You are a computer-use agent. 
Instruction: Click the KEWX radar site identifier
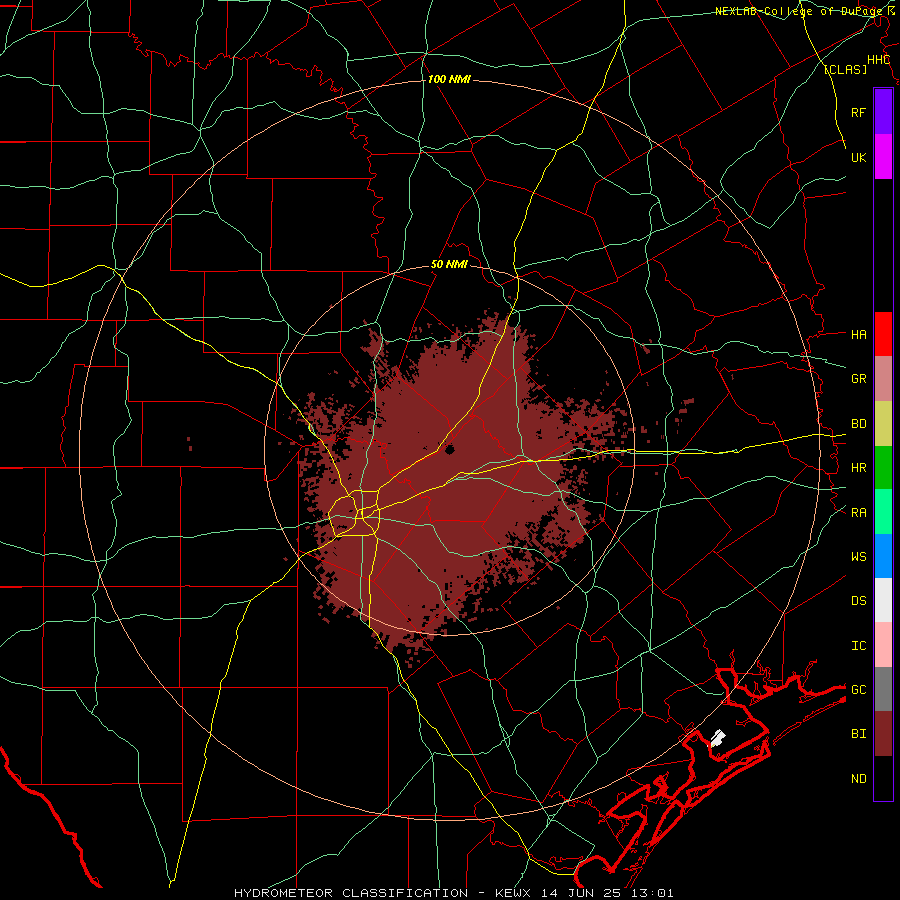[x=512, y=893]
